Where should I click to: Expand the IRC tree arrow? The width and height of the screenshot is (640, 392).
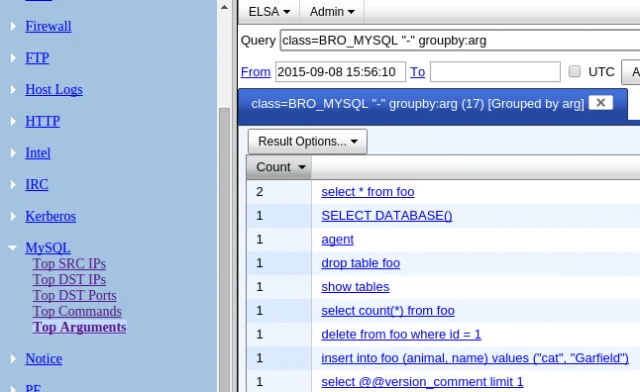tap(13, 185)
